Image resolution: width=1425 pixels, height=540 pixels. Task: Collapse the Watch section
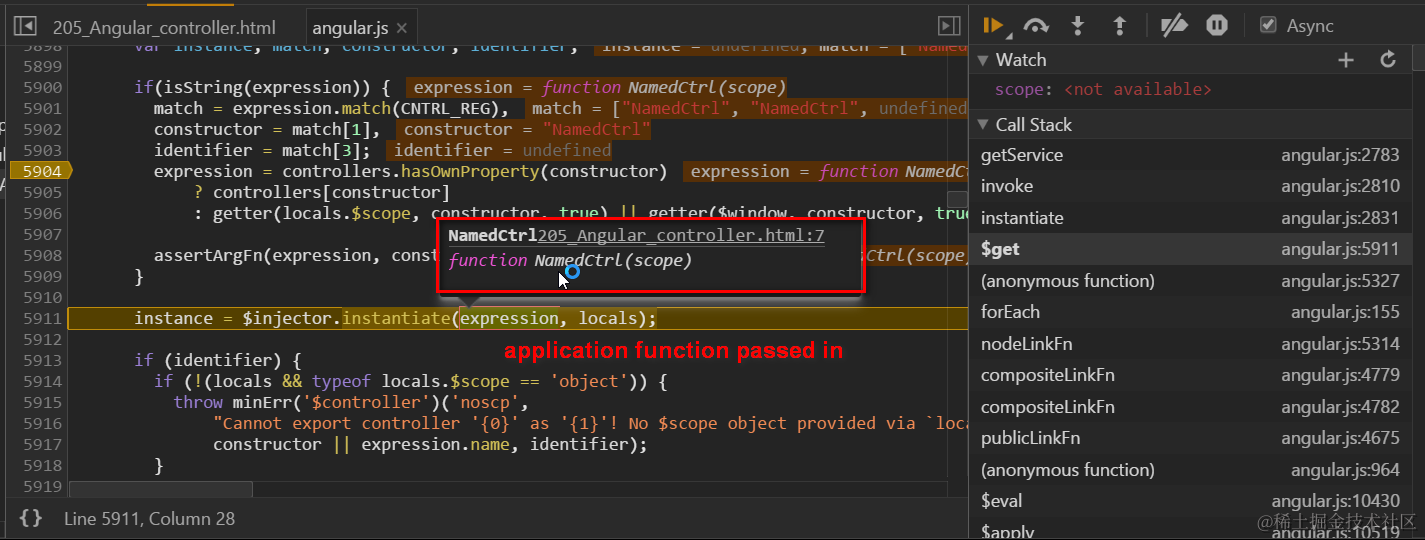click(x=983, y=60)
